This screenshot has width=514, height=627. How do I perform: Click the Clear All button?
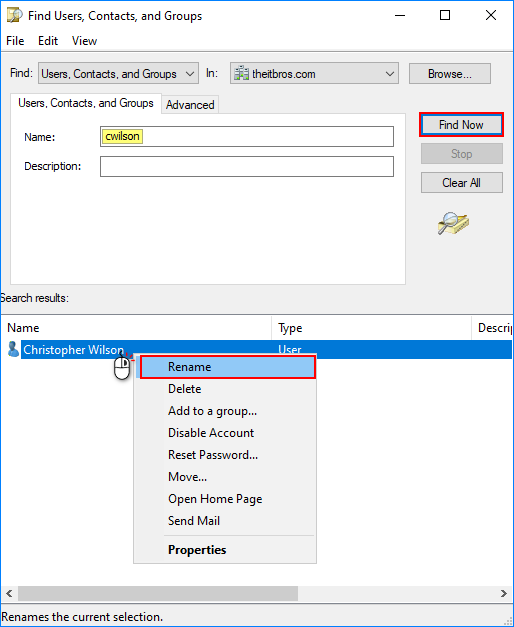point(462,183)
